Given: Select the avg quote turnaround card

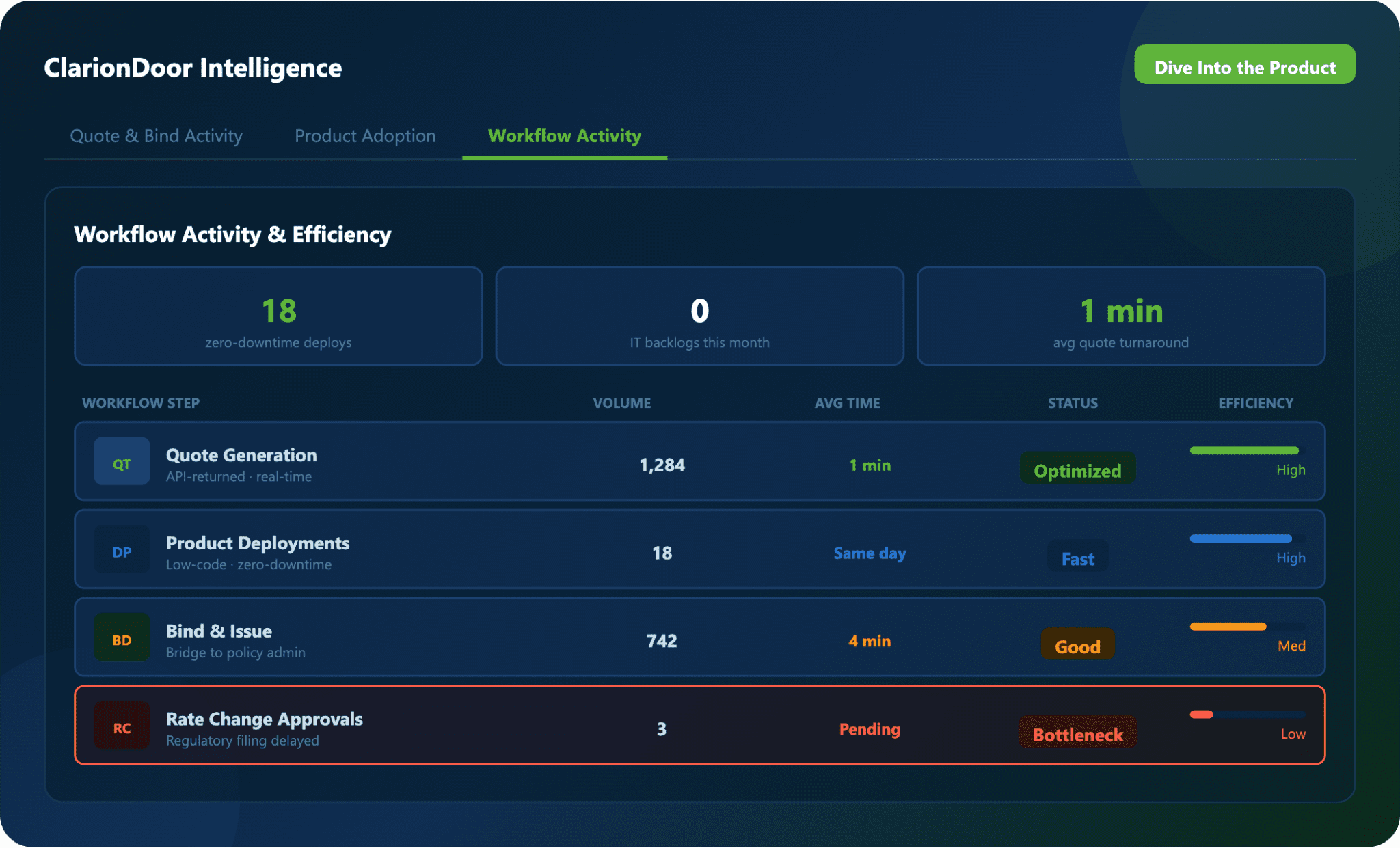Looking at the screenshot, I should (1120, 316).
